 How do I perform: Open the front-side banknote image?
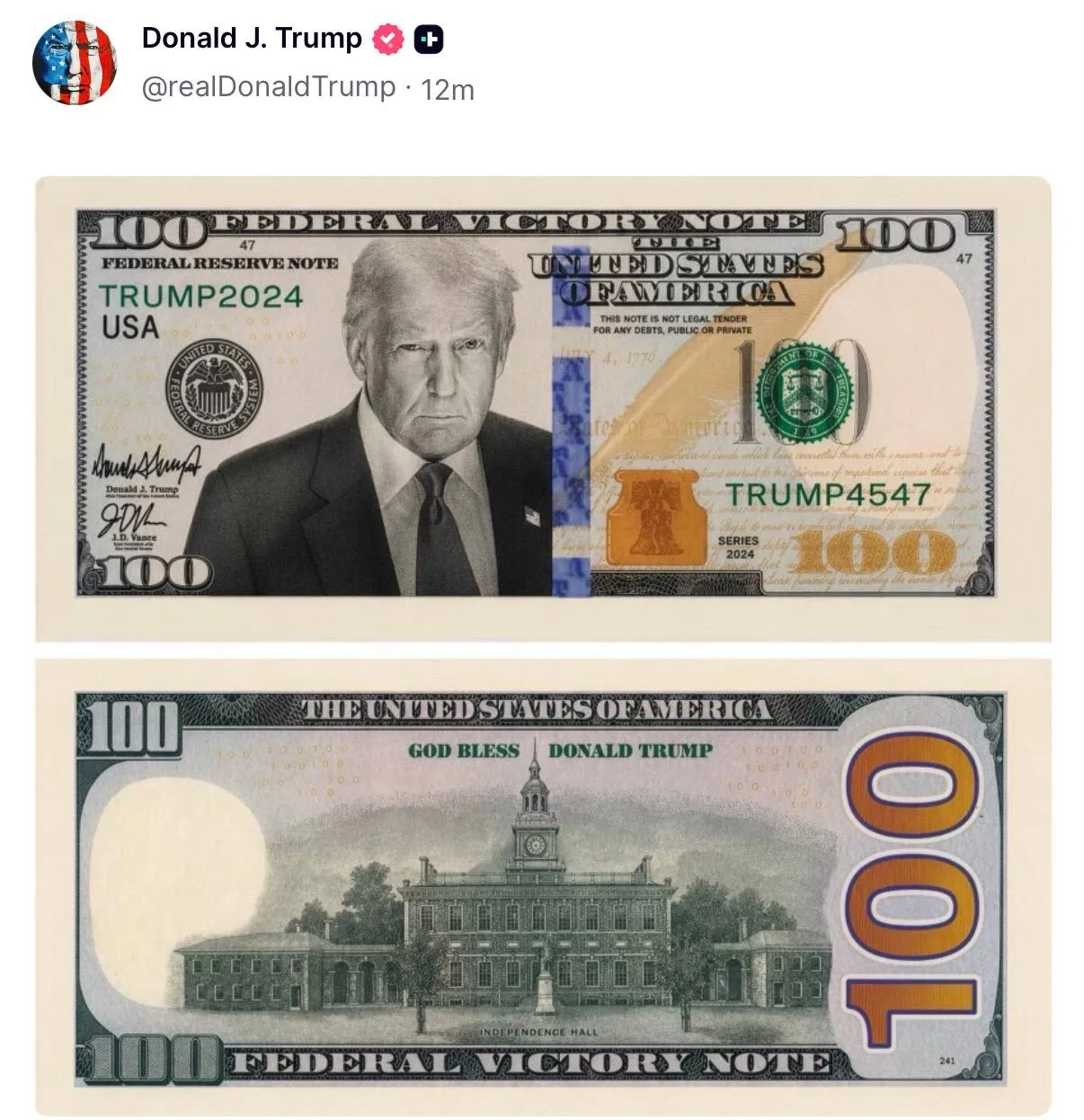coord(543,409)
